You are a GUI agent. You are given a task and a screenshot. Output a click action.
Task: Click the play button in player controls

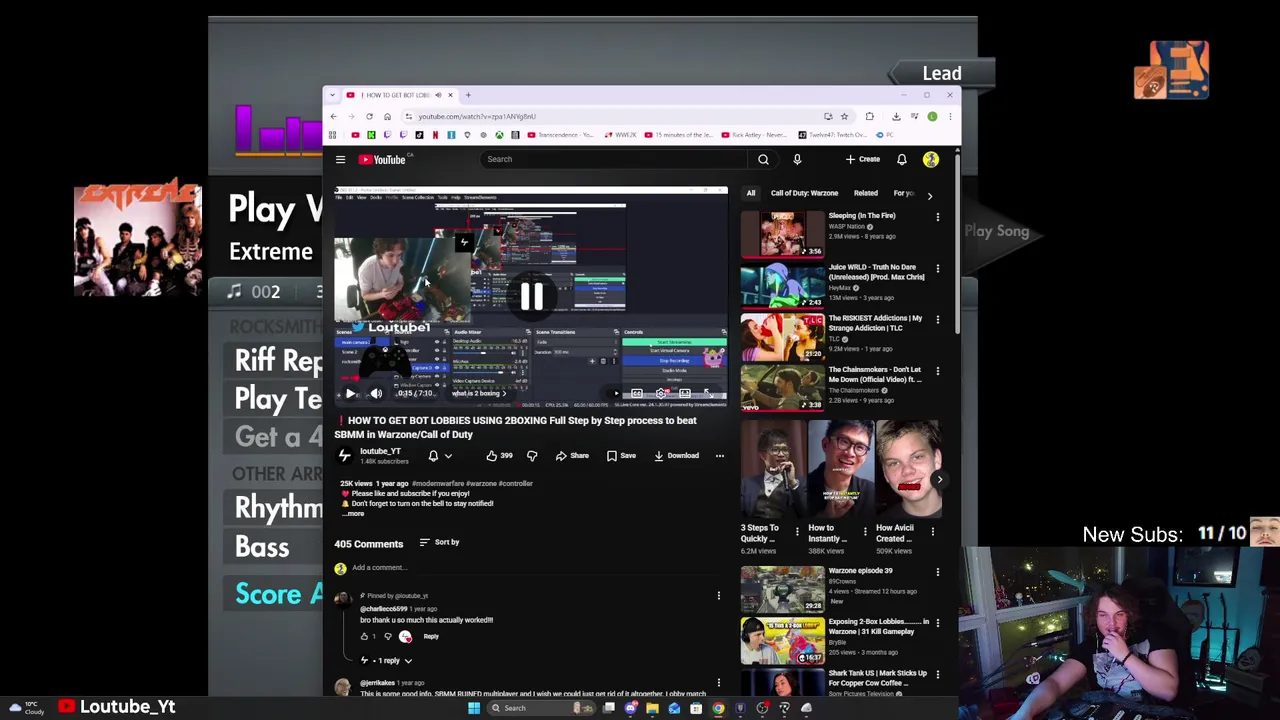pyautogui.click(x=350, y=393)
